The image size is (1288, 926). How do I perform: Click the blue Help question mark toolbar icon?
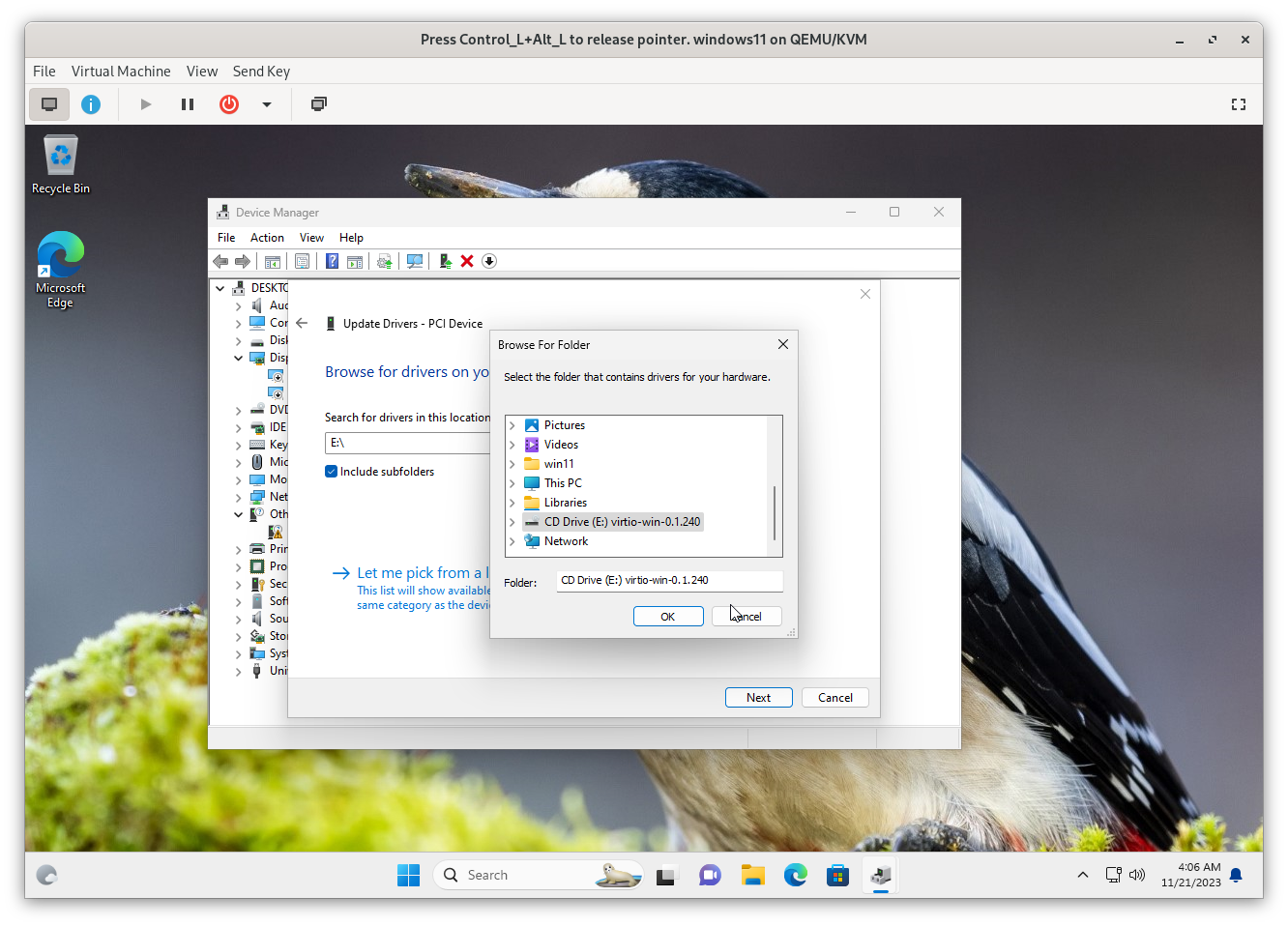click(332, 261)
